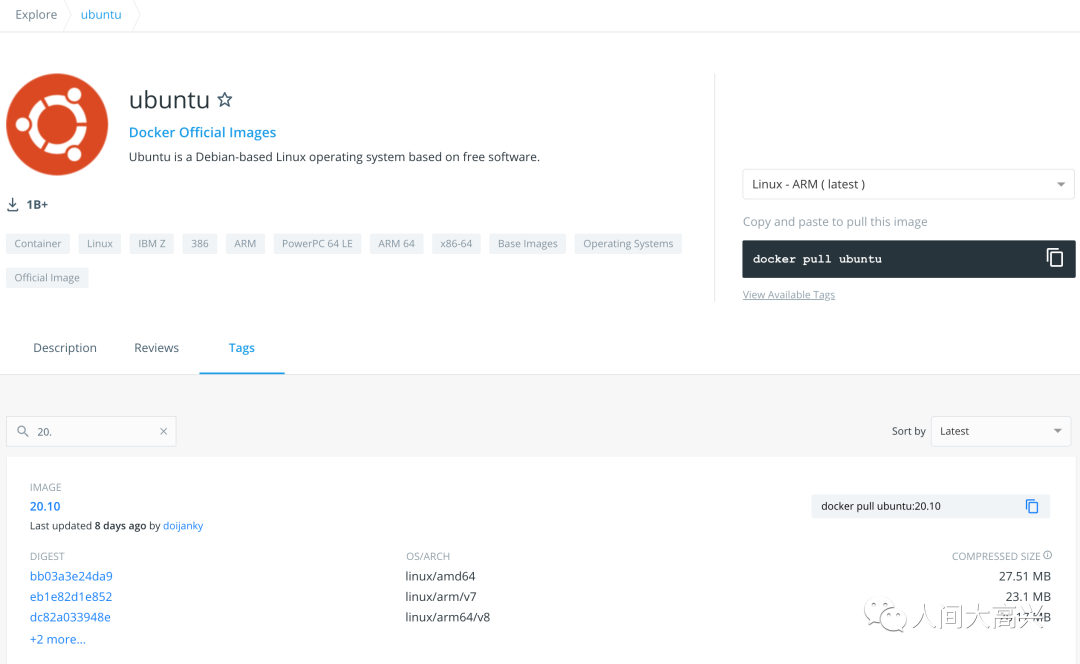Click the search magnifier icon
Screen dimensions: 1080x664
point(23,431)
